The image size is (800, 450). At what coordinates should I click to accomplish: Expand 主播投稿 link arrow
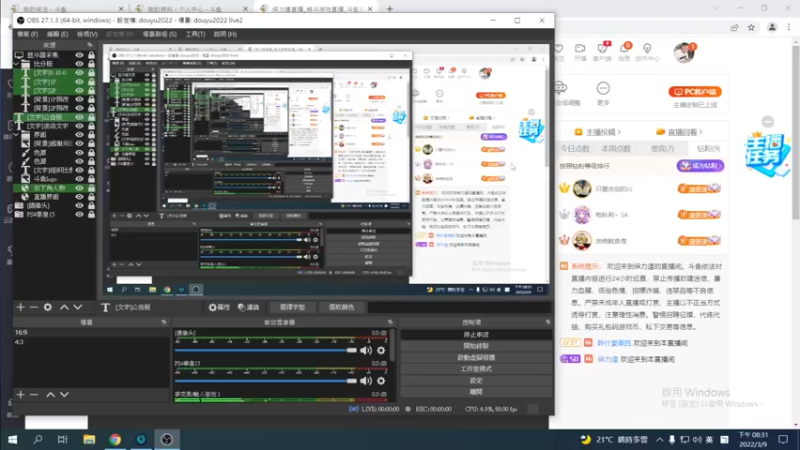[x=619, y=132]
